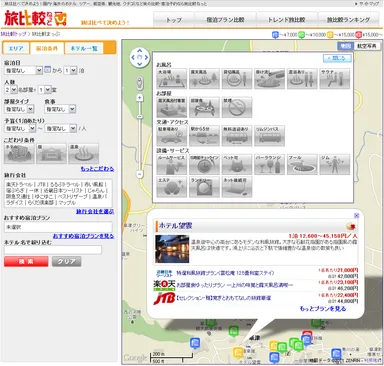Viewport: 384px width, 366px height.
Task: Switch to the ホテル一覧 tab
Action: (x=84, y=48)
